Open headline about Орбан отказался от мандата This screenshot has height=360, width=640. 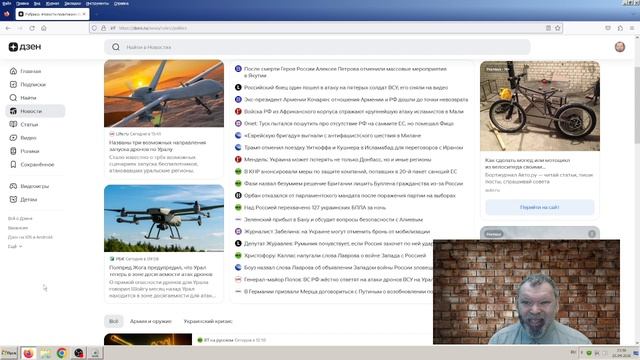tap(350, 196)
